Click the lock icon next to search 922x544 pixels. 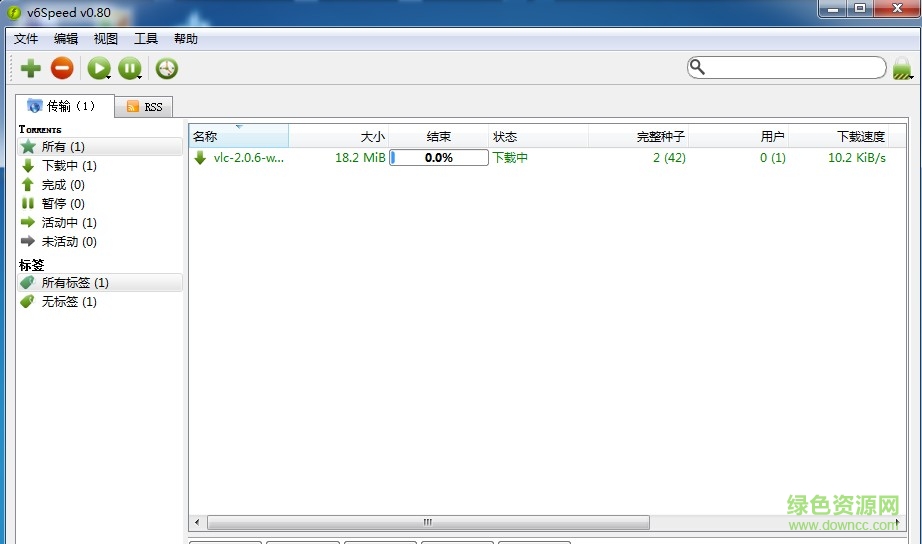[902, 68]
